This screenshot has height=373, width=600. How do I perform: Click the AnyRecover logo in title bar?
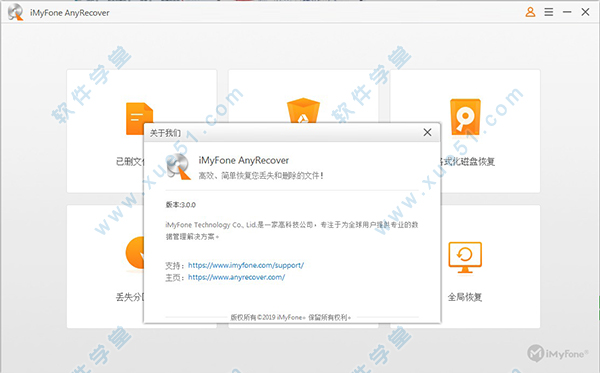click(16, 12)
